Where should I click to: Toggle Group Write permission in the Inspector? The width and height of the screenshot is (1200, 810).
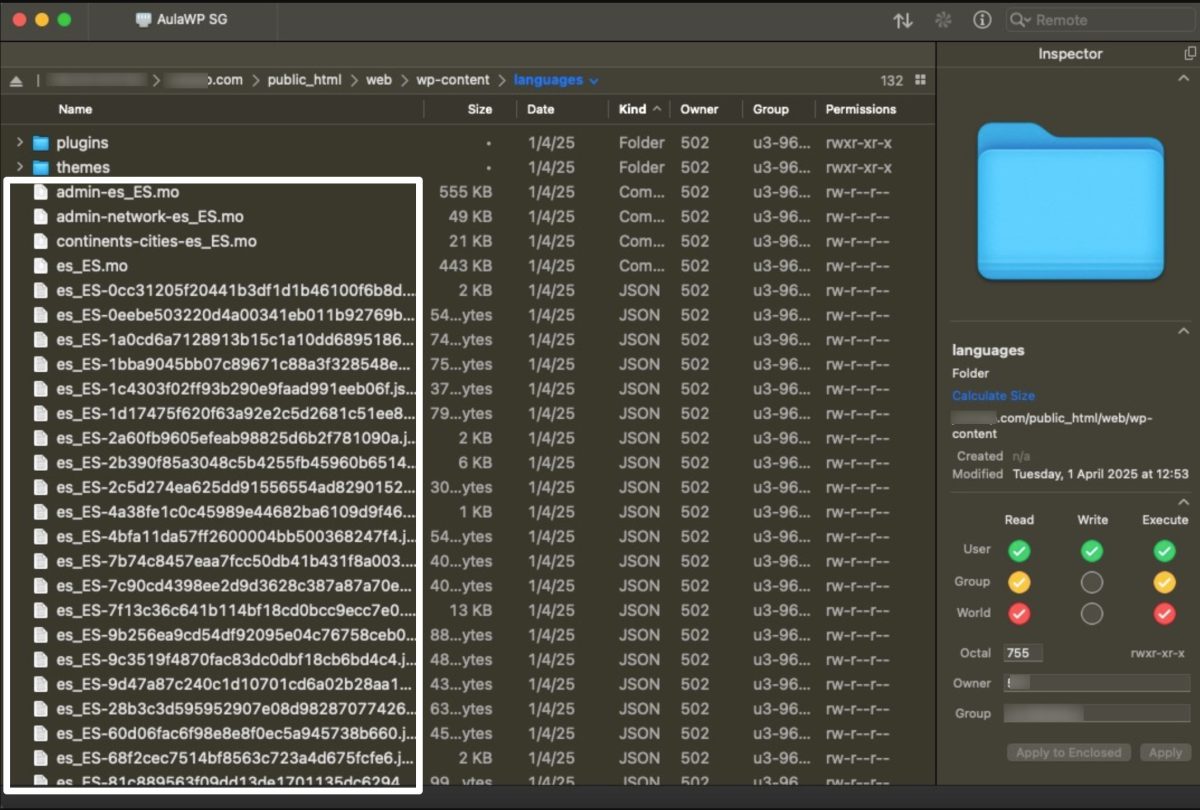pos(1091,582)
